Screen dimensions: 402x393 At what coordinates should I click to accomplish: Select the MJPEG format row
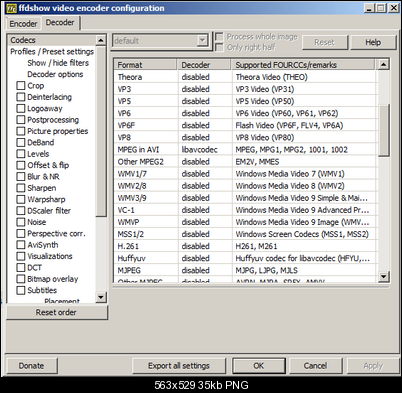tap(245, 270)
